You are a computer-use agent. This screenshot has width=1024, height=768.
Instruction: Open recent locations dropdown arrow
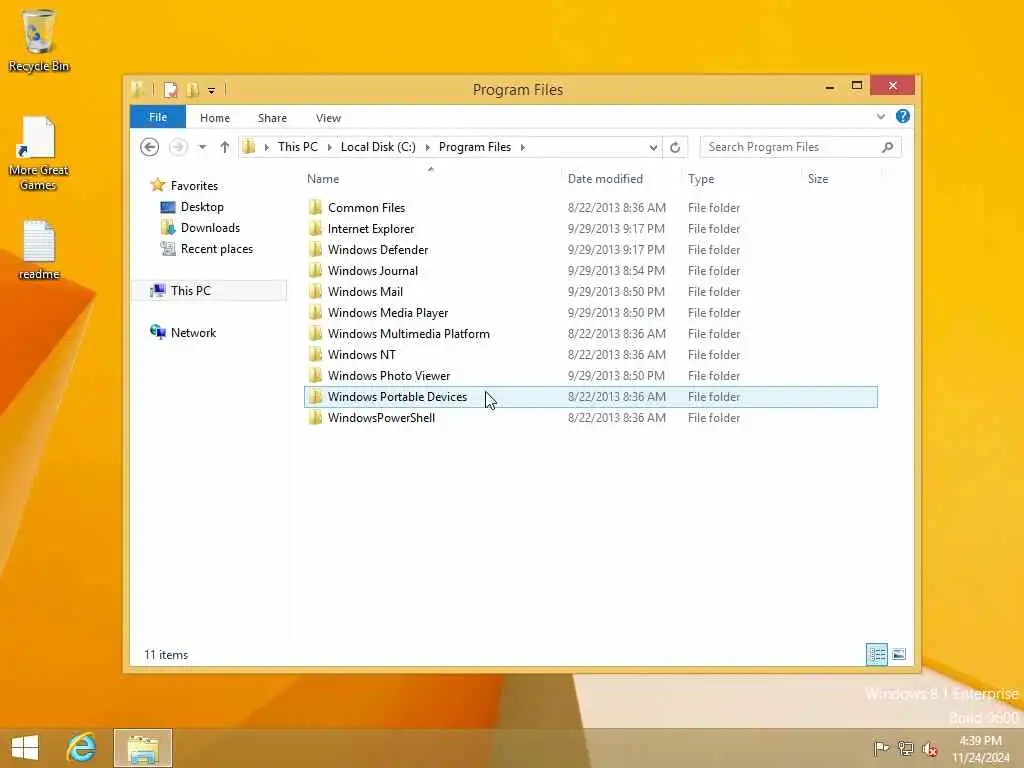202,147
